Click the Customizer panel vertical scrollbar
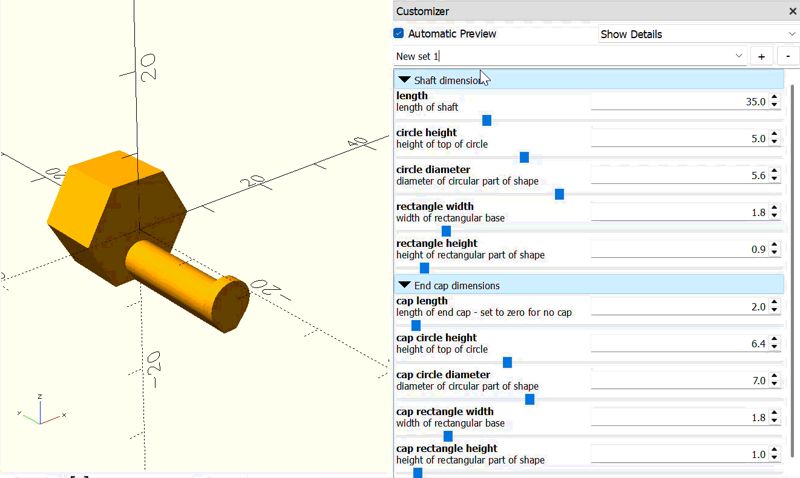800x478 pixels. (792, 270)
